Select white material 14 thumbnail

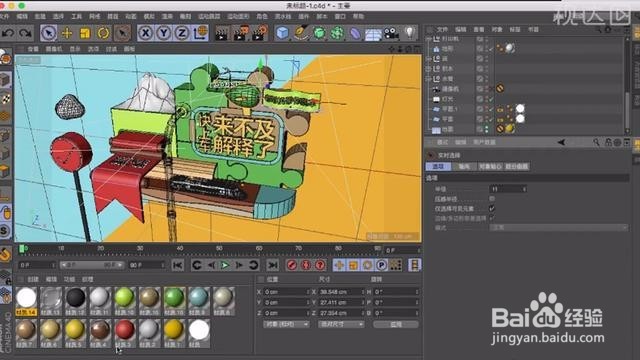tap(27, 301)
